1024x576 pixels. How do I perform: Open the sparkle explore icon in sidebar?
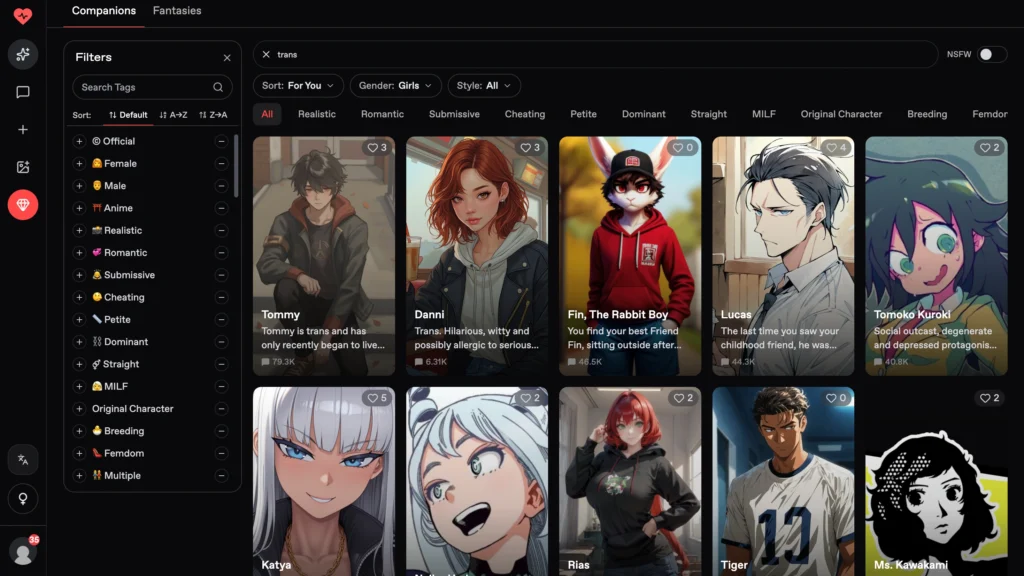pyautogui.click(x=23, y=54)
